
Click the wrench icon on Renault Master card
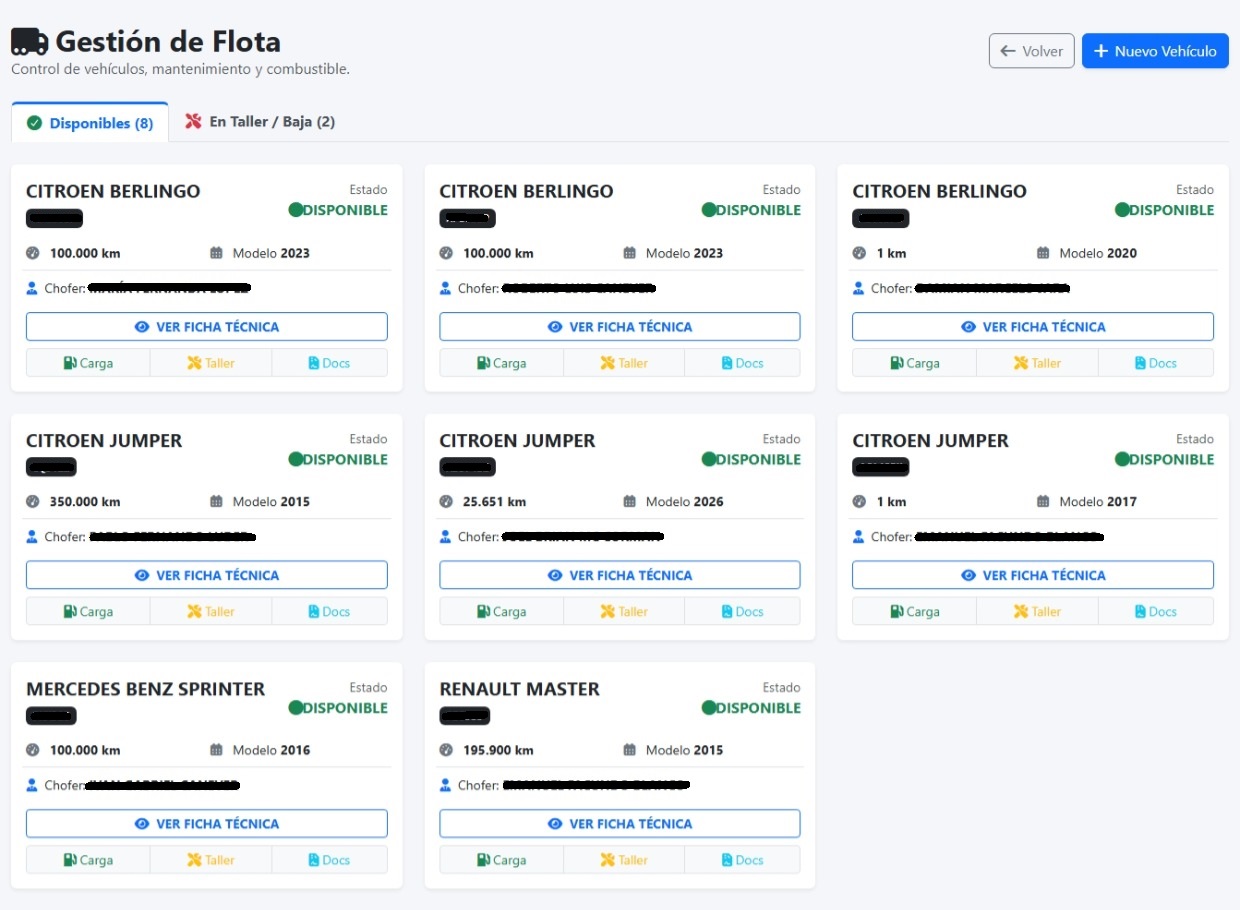coord(607,860)
